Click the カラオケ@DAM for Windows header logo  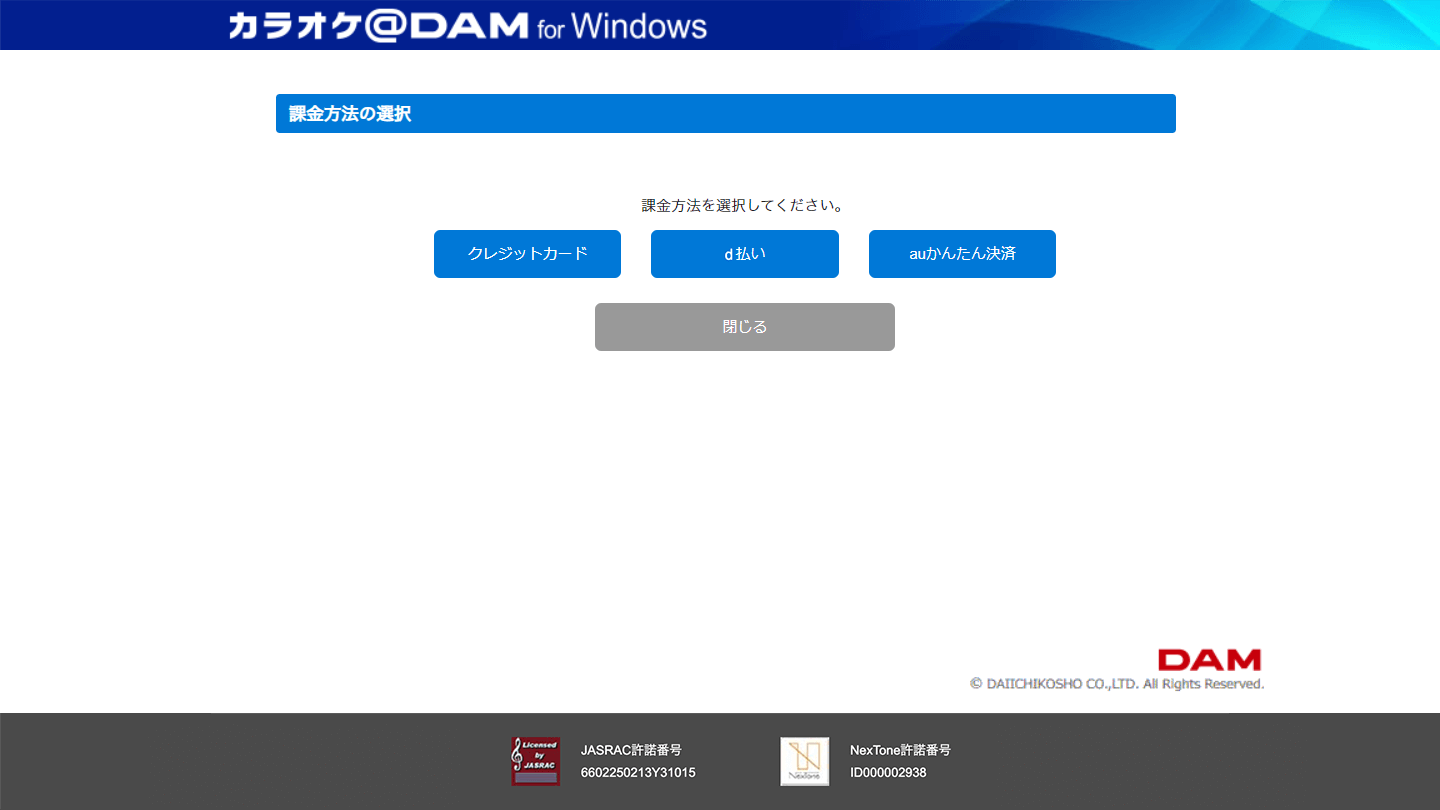point(468,25)
